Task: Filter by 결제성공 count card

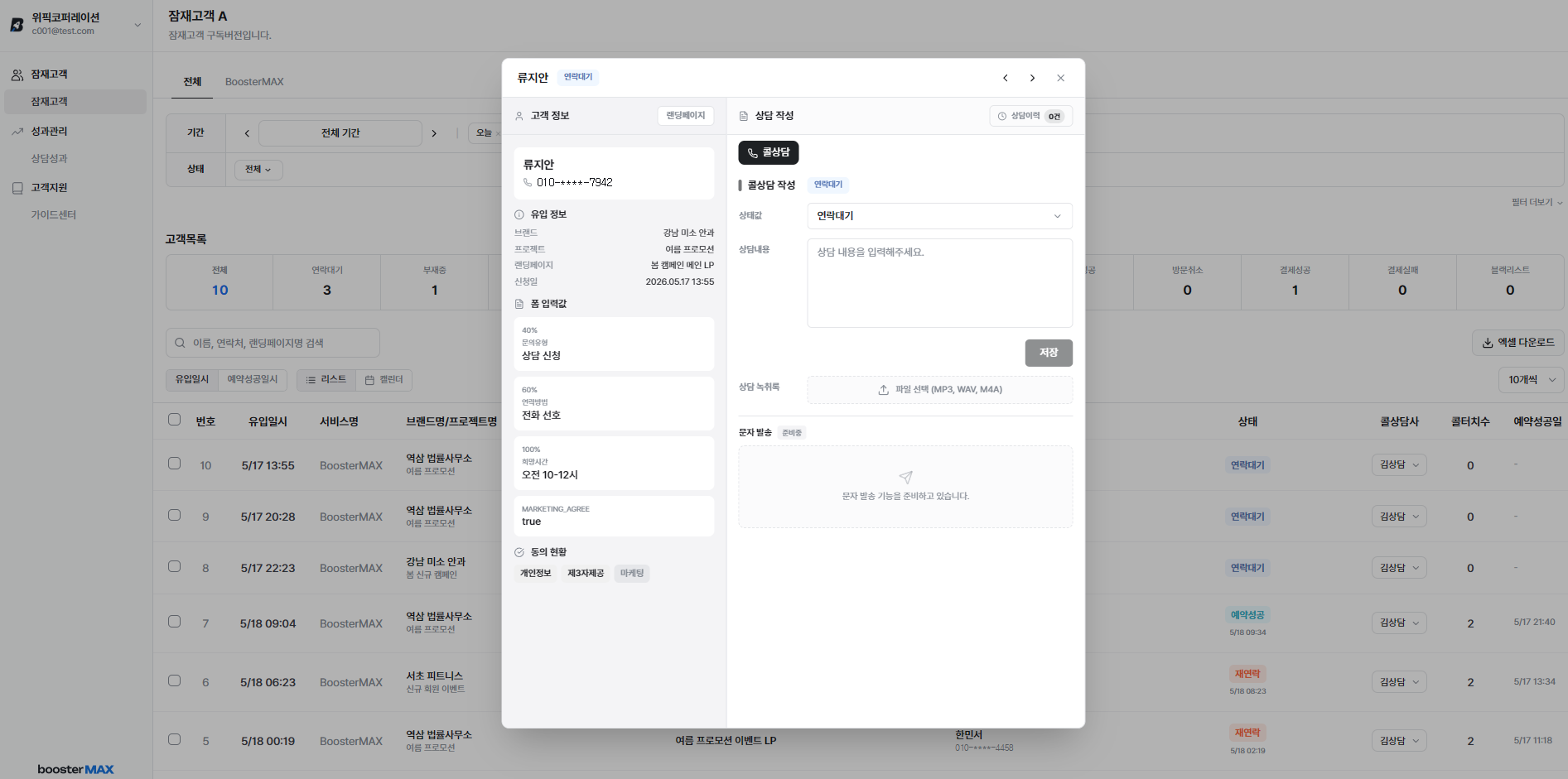Action: [1295, 282]
